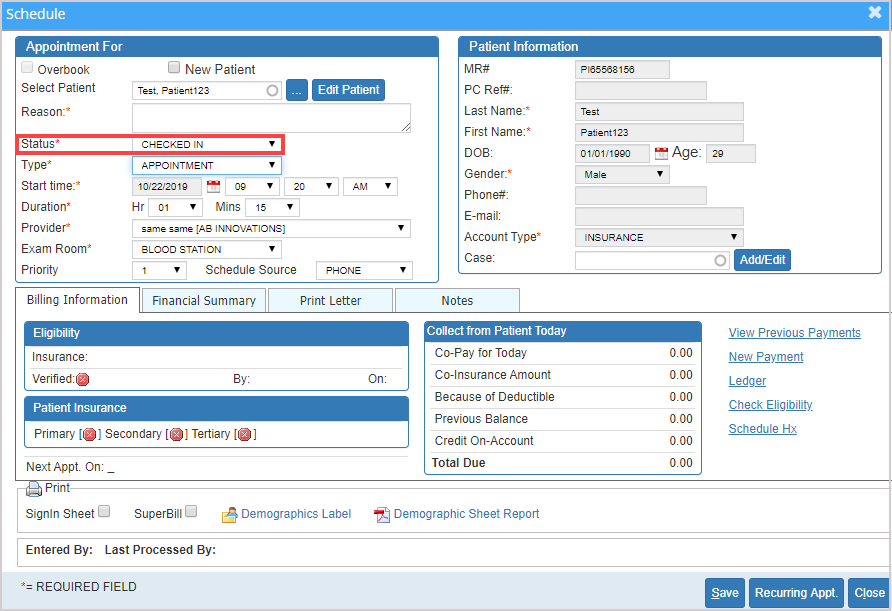
Task: Open the Demographics Label icon
Action: click(x=229, y=514)
